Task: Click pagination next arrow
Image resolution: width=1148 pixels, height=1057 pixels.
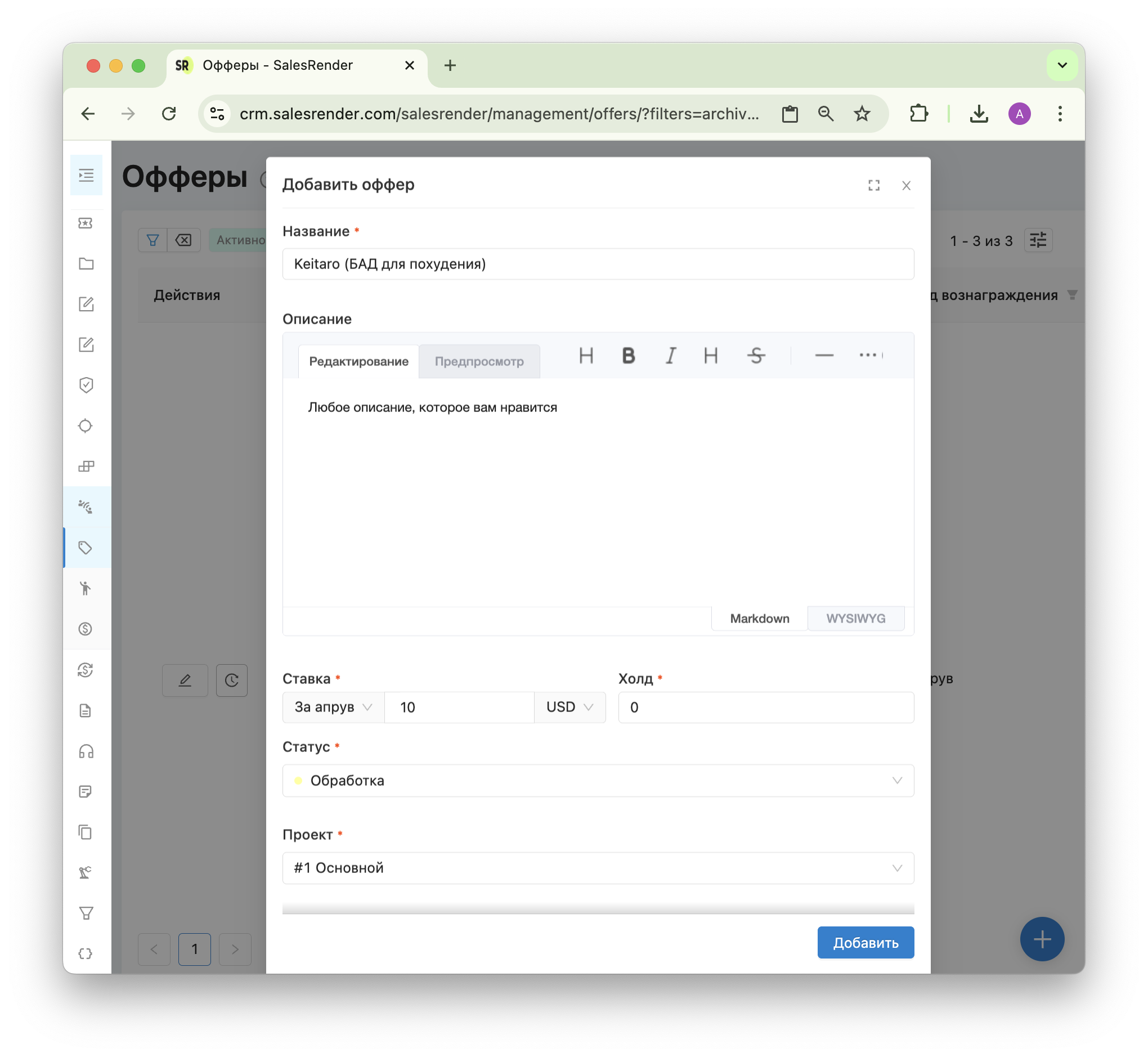Action: click(x=235, y=950)
